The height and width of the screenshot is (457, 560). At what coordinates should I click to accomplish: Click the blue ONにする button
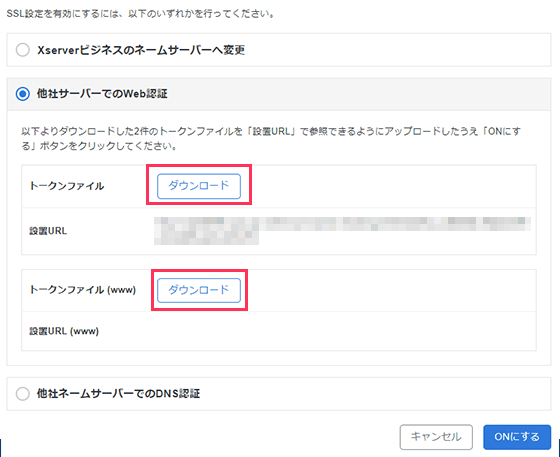(x=517, y=437)
